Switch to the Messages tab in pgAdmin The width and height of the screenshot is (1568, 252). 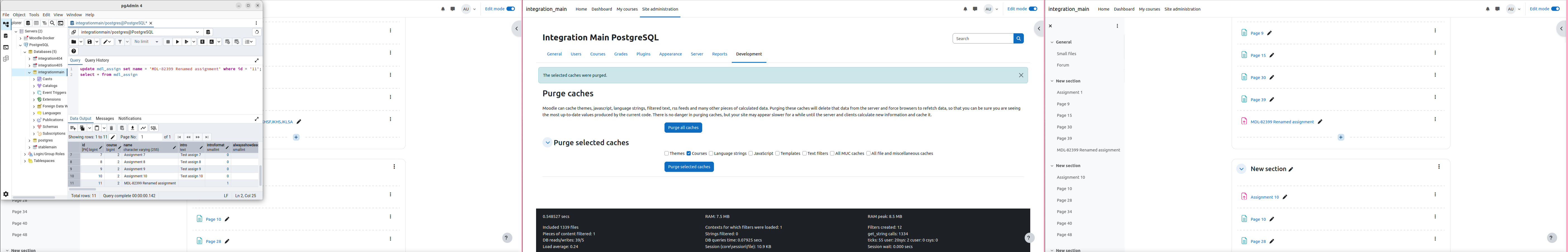105,118
